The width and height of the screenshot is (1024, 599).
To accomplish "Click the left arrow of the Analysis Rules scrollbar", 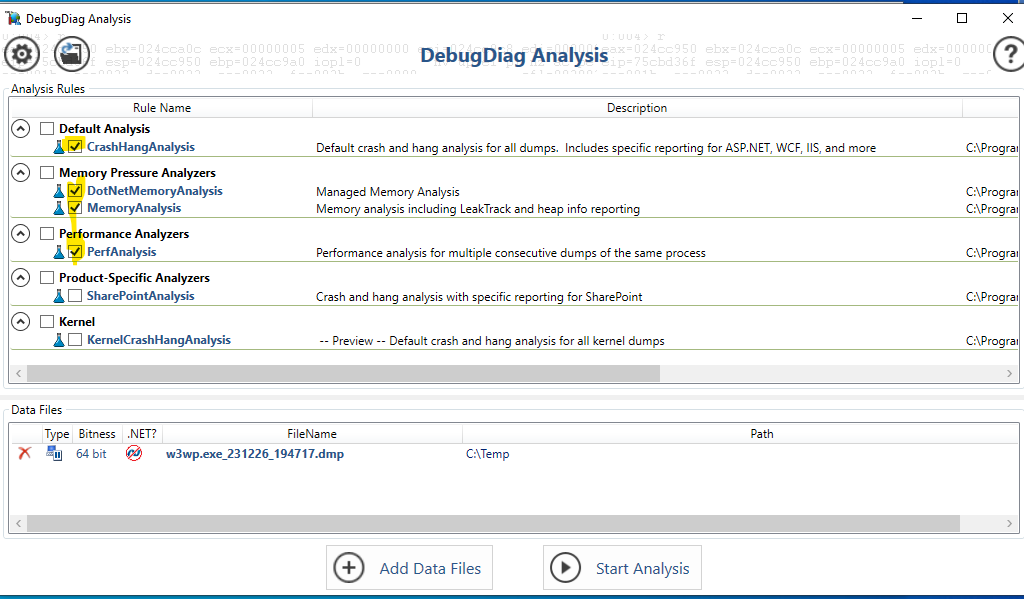I will tap(18, 374).
